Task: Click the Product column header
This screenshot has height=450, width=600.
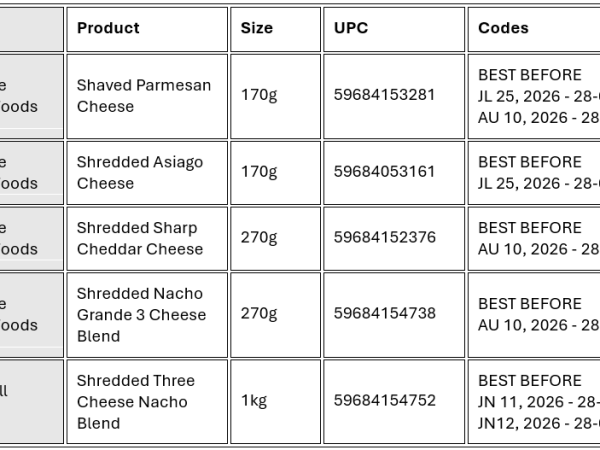Action: pos(108,28)
